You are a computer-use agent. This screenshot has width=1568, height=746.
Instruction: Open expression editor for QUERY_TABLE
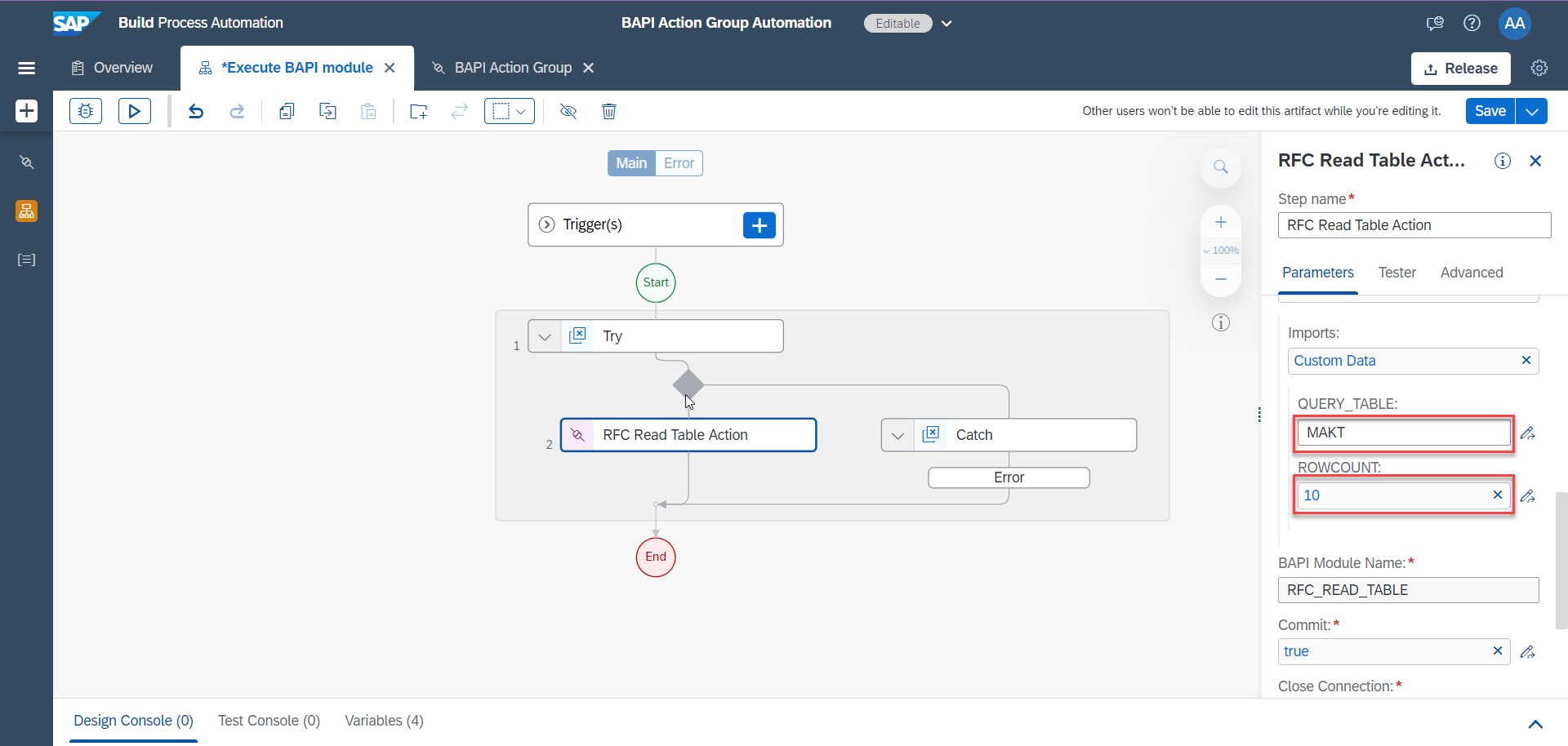tap(1528, 433)
